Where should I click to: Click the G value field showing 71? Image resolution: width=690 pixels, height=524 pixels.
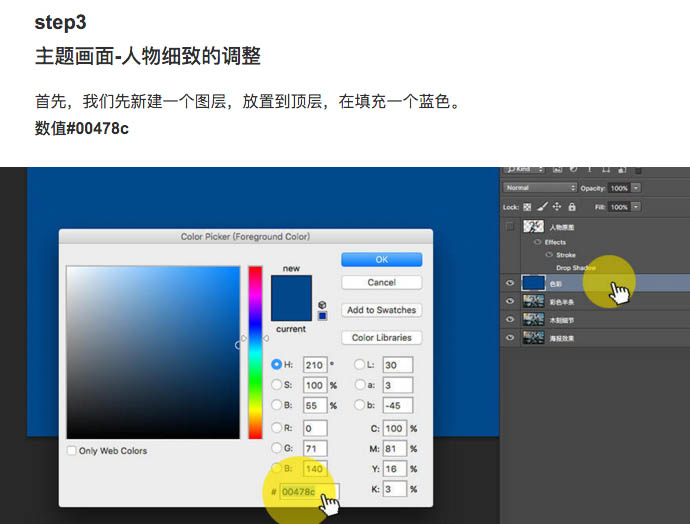tap(315, 448)
